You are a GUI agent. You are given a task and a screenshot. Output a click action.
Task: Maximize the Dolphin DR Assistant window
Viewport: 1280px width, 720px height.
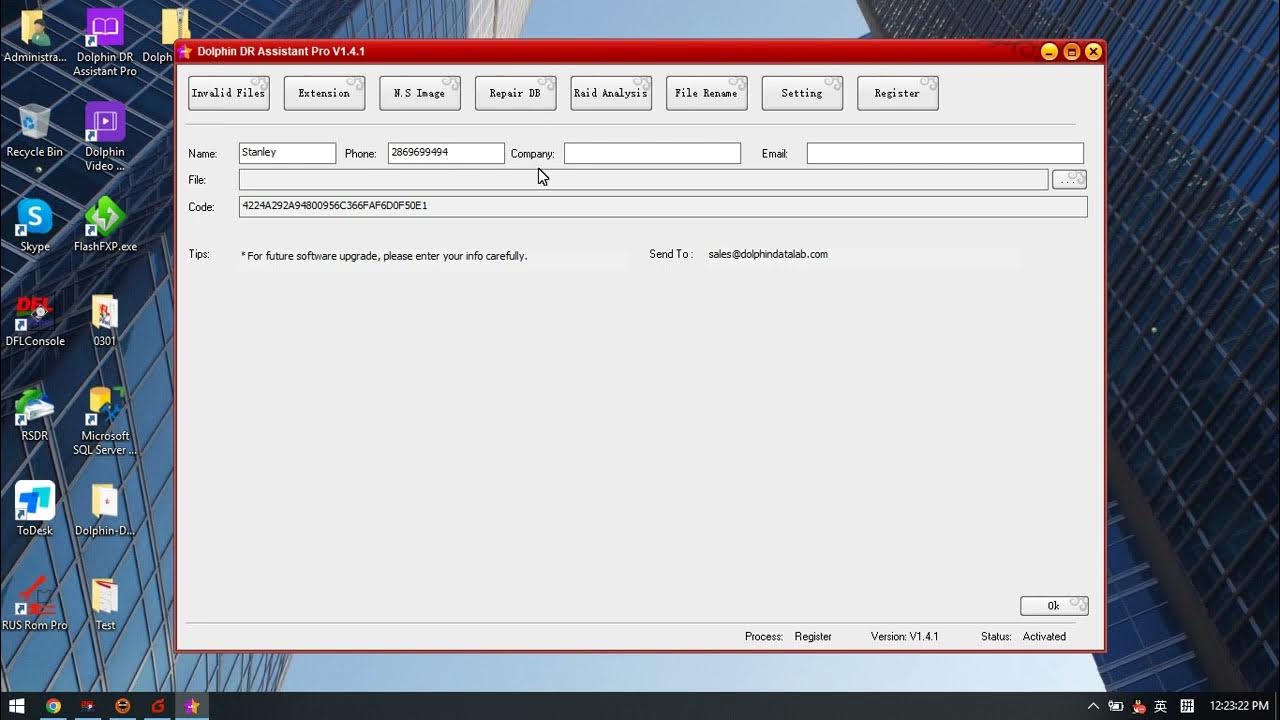pos(1071,52)
